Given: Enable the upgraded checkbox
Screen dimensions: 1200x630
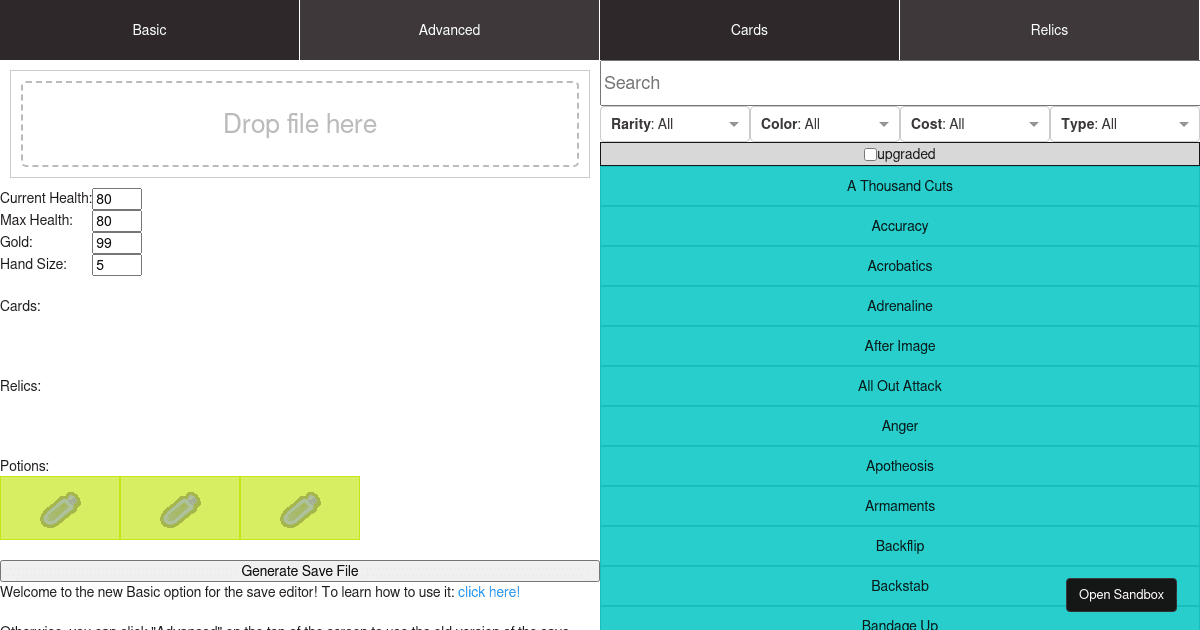Looking at the screenshot, I should tap(869, 153).
